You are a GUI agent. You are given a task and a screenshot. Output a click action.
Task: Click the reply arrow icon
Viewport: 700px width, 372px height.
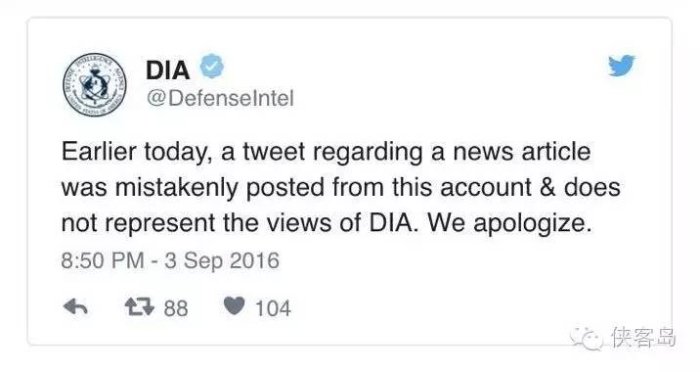75,307
